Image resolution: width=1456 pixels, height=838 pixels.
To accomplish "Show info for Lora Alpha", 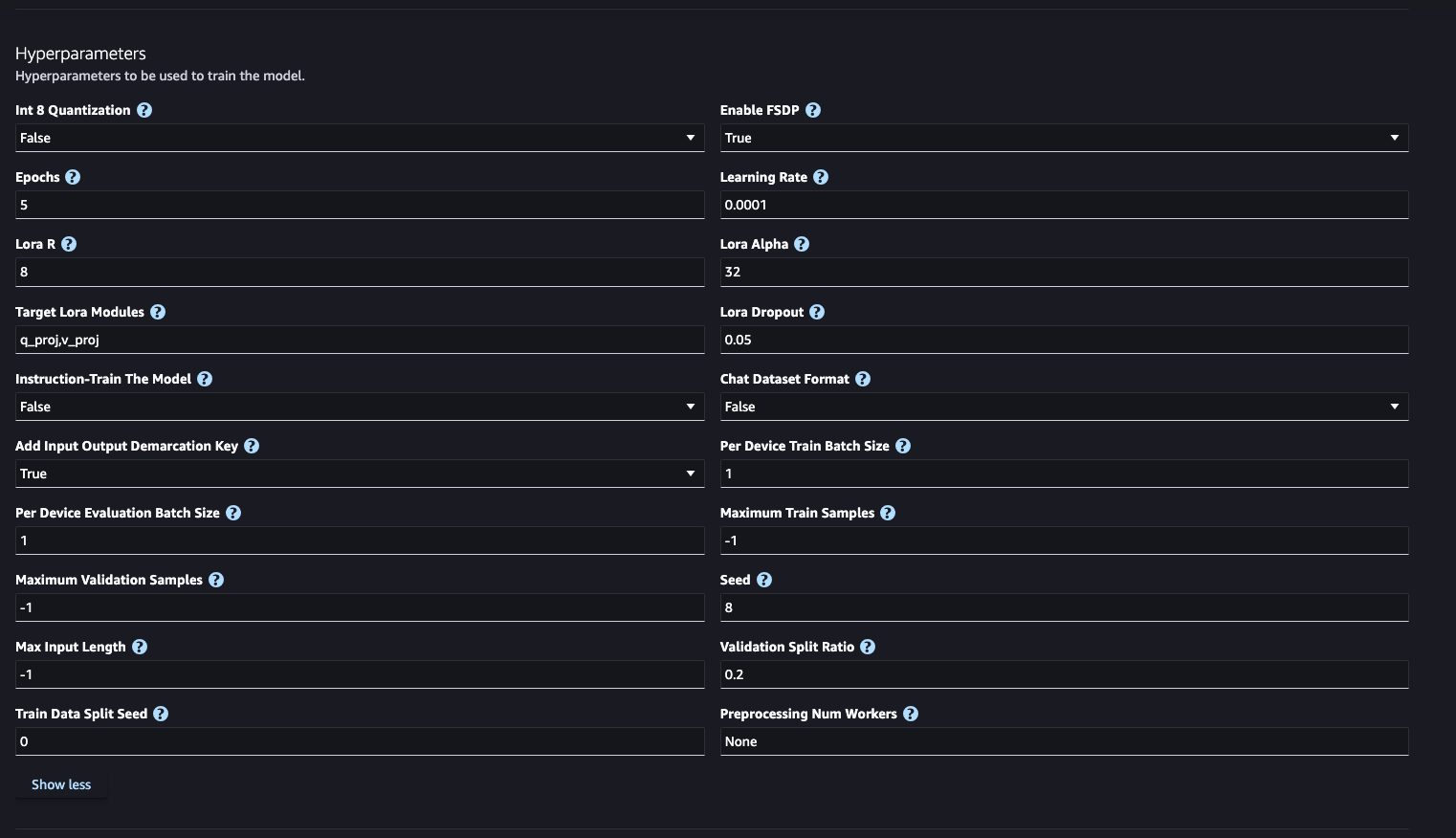I will tap(802, 244).
